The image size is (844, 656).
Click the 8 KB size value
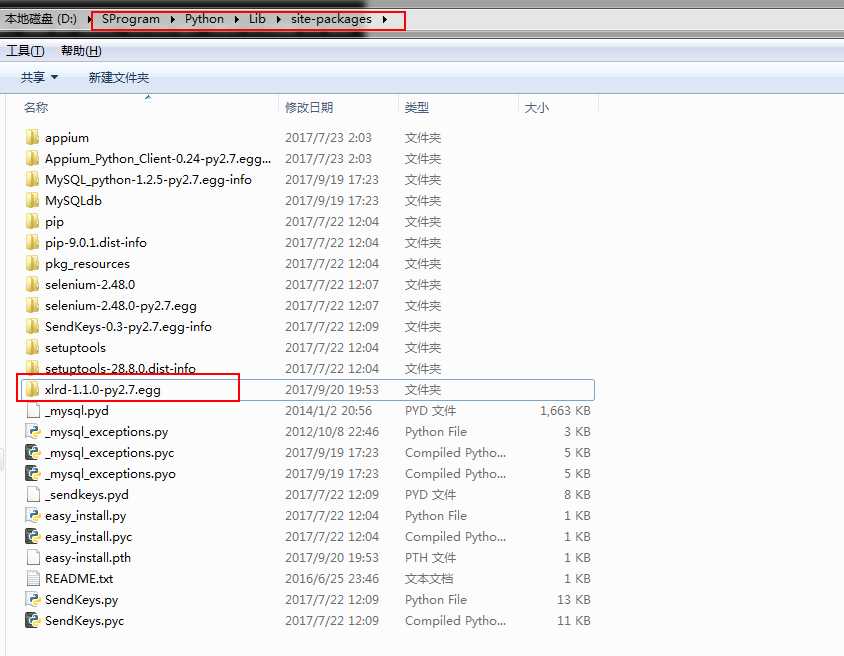tap(578, 495)
